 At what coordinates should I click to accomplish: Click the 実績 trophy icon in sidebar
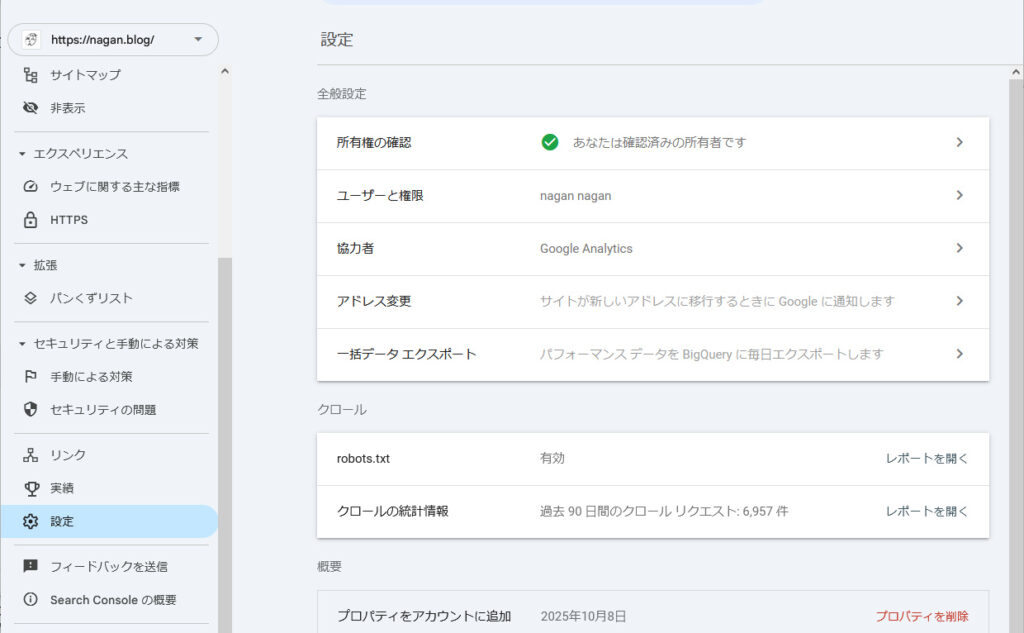(x=31, y=487)
